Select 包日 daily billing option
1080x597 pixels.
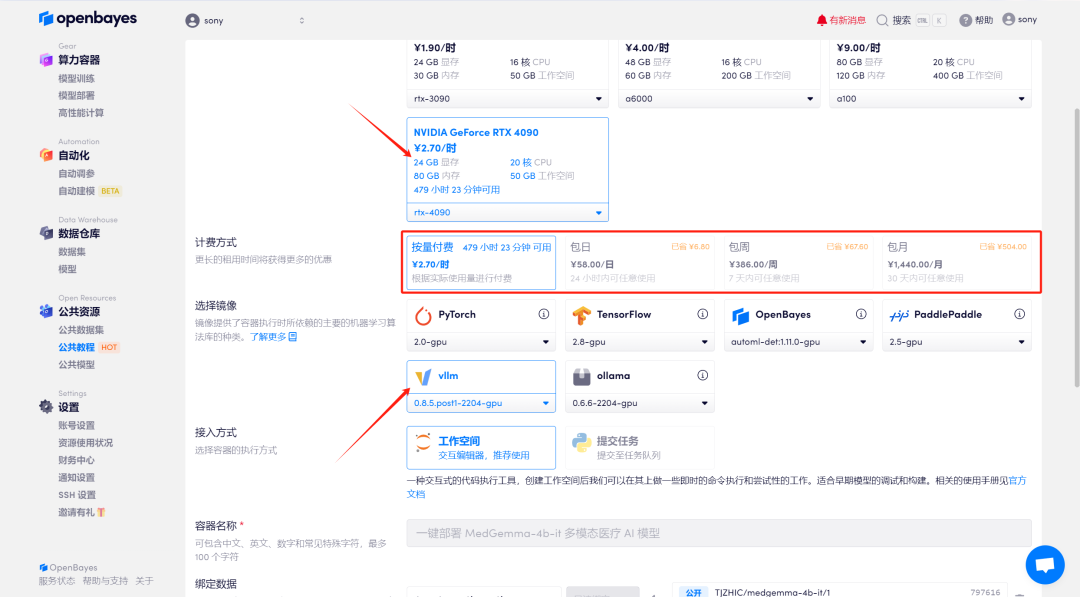tap(639, 262)
